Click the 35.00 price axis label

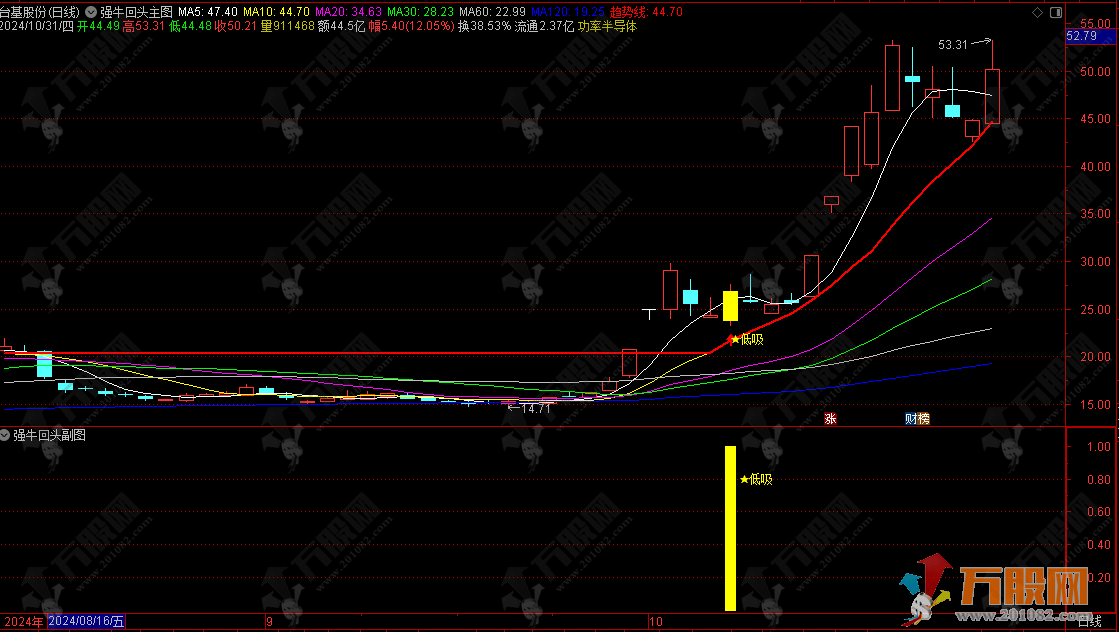coord(1095,214)
